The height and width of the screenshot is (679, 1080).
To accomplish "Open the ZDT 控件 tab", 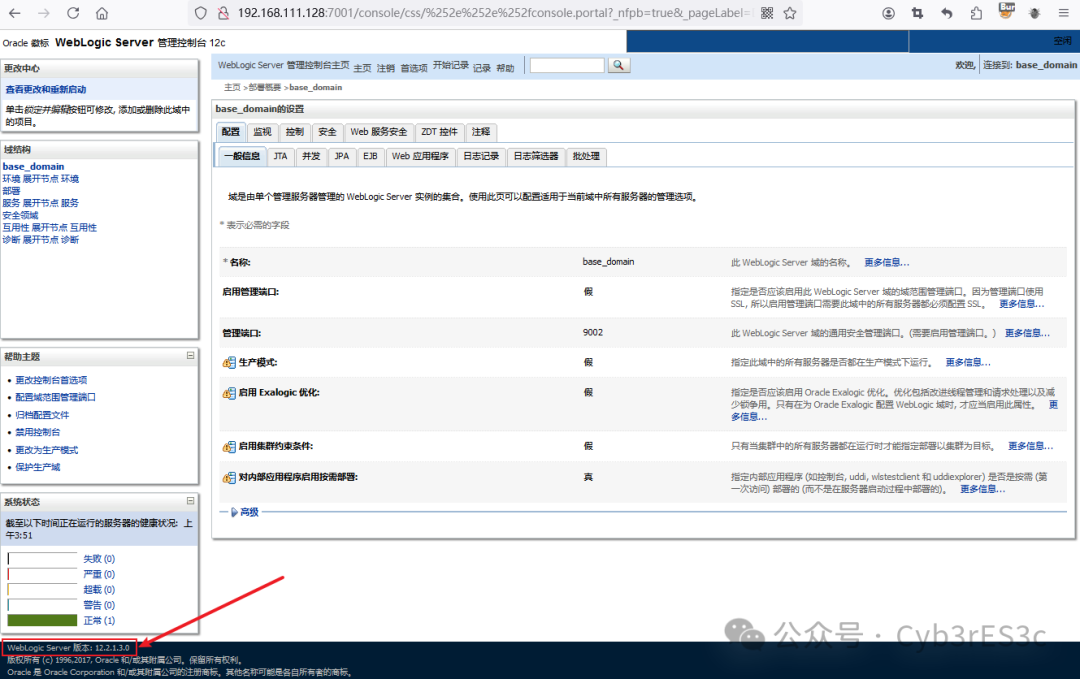I will [x=439, y=132].
